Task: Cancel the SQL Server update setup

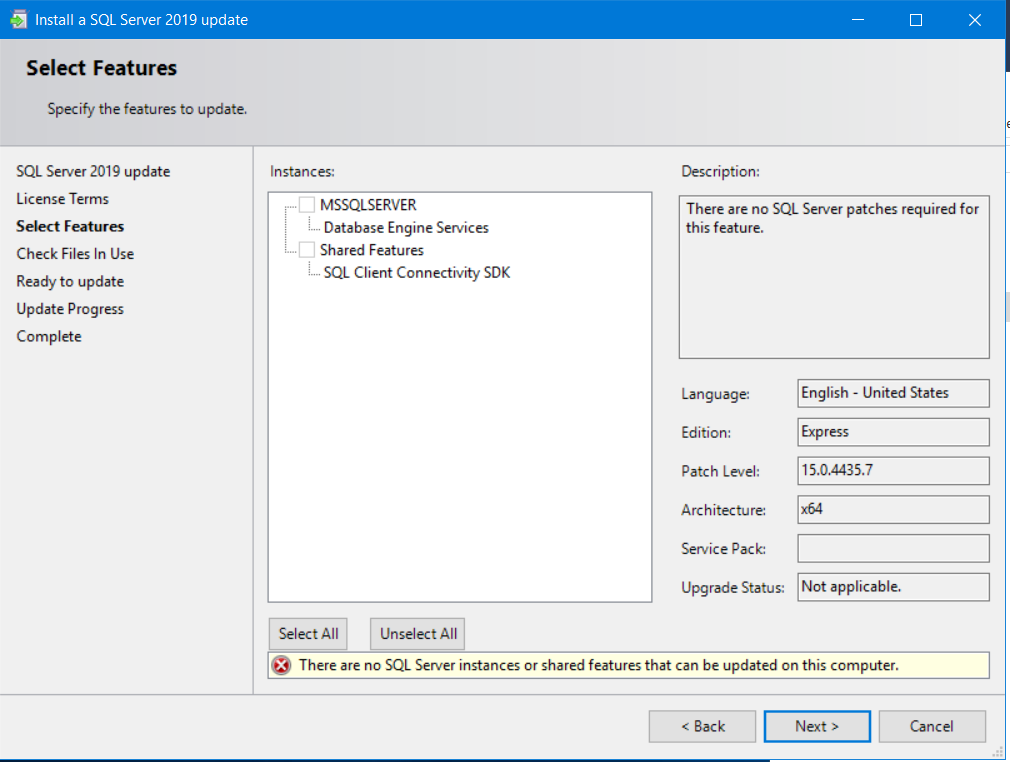Action: coord(931,726)
